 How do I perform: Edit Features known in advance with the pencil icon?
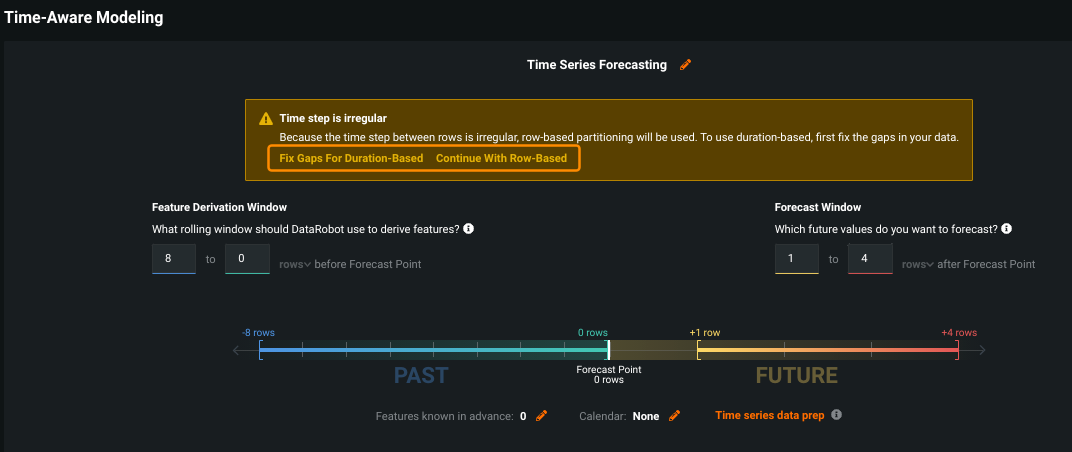click(x=542, y=416)
